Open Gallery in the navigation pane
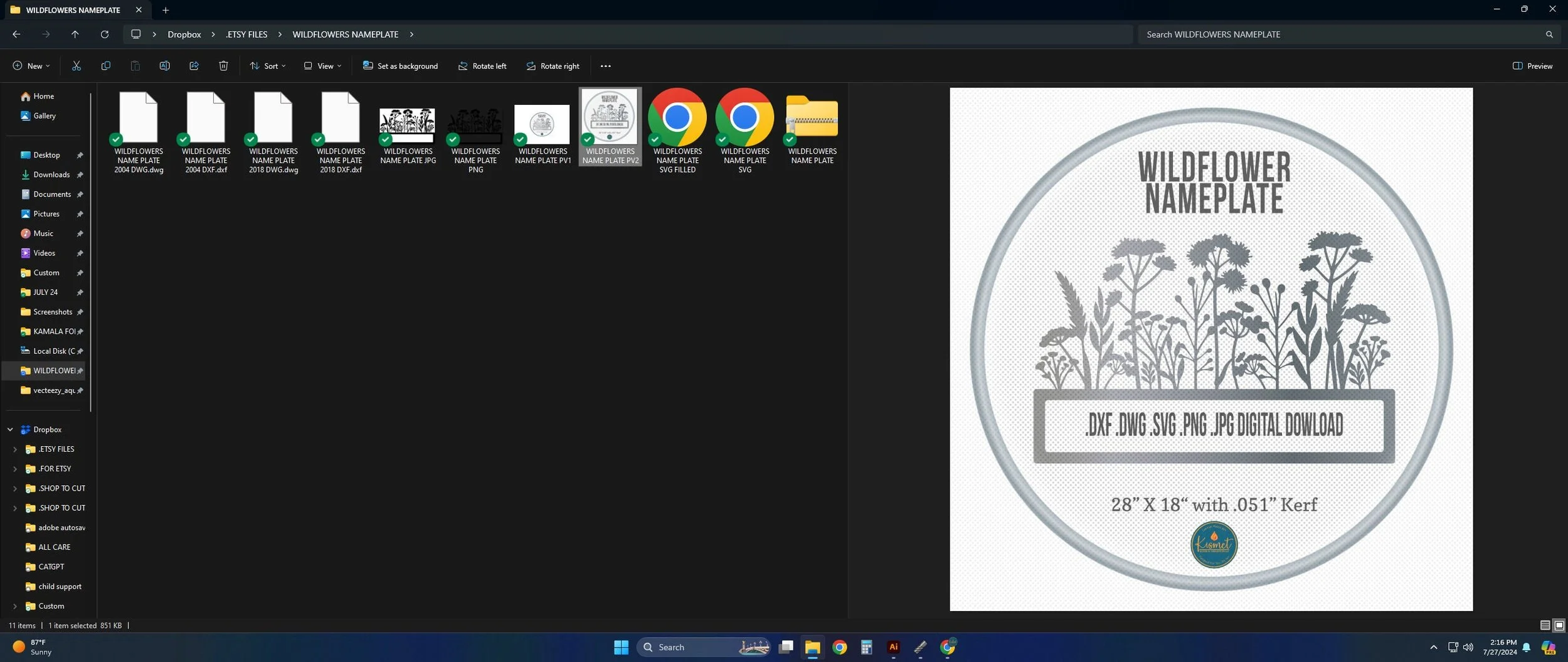 pyautogui.click(x=44, y=115)
